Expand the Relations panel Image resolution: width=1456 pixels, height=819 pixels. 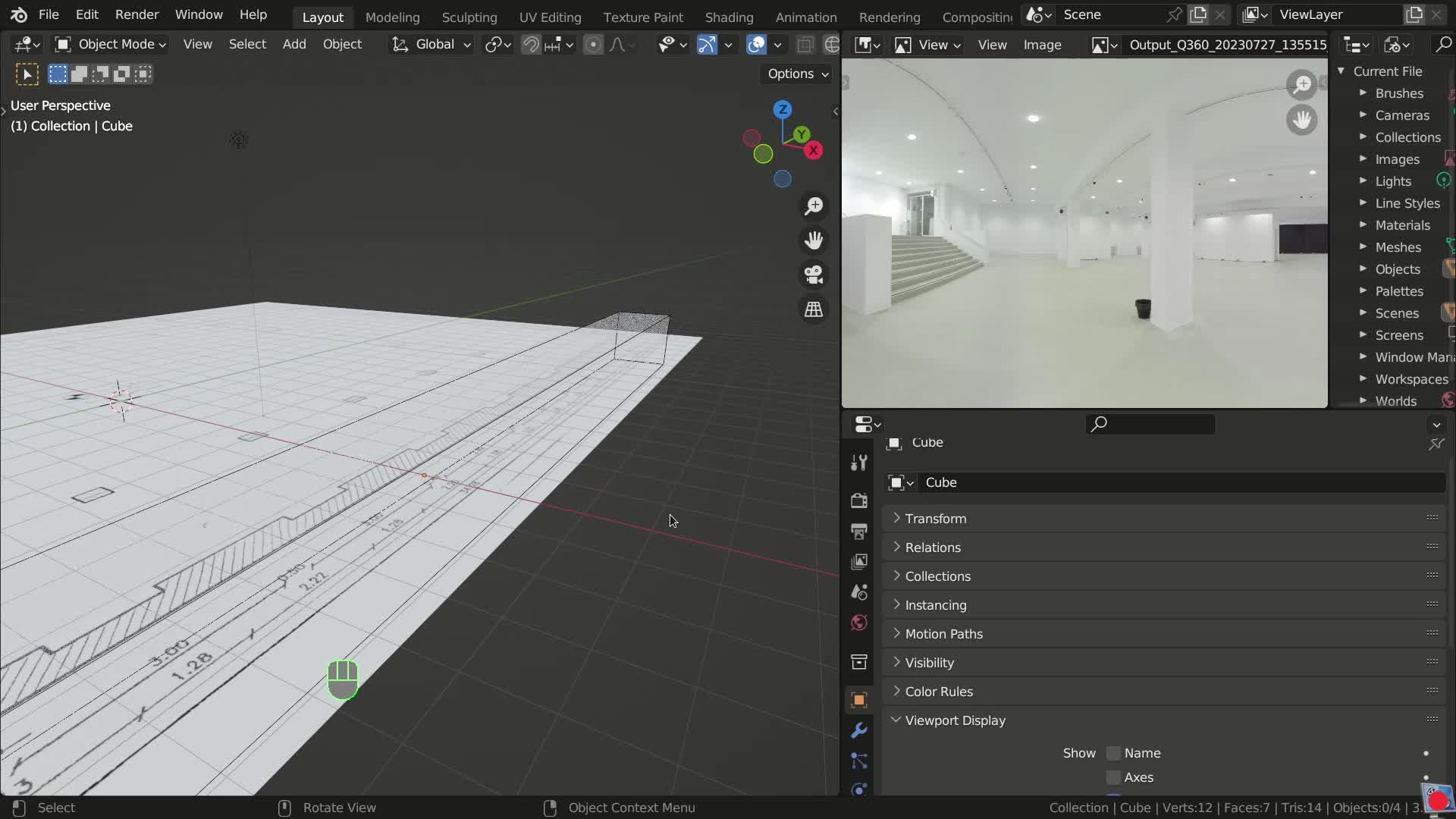1163,548
